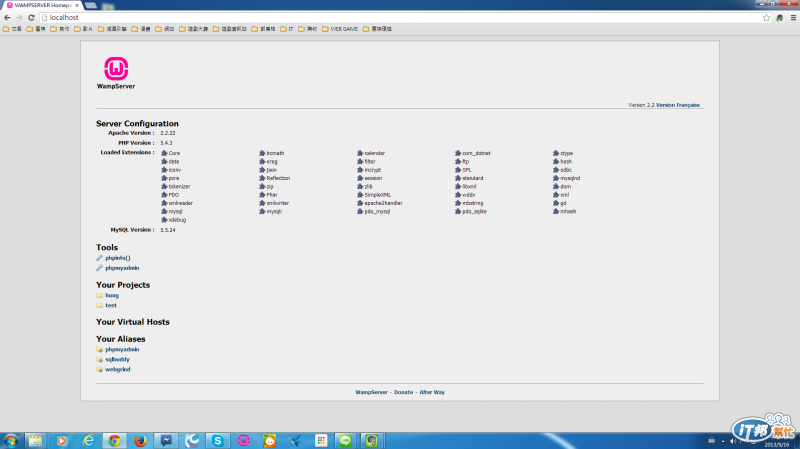Open the Windows Start menu
The width and height of the screenshot is (800, 449).
[11, 441]
